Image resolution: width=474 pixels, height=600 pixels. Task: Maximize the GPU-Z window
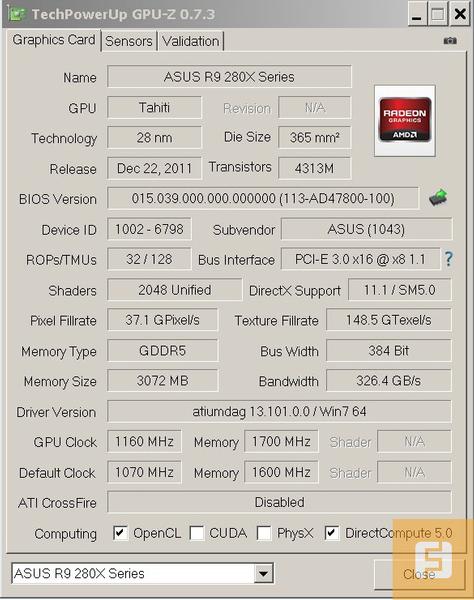pos(438,15)
